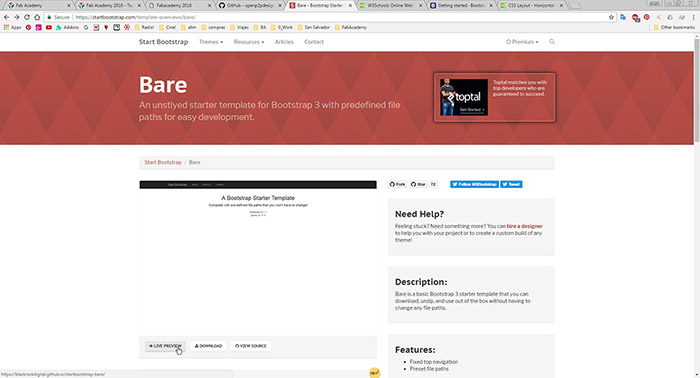Click the browser forward arrow
This screenshot has width=700, height=378.
[17, 17]
